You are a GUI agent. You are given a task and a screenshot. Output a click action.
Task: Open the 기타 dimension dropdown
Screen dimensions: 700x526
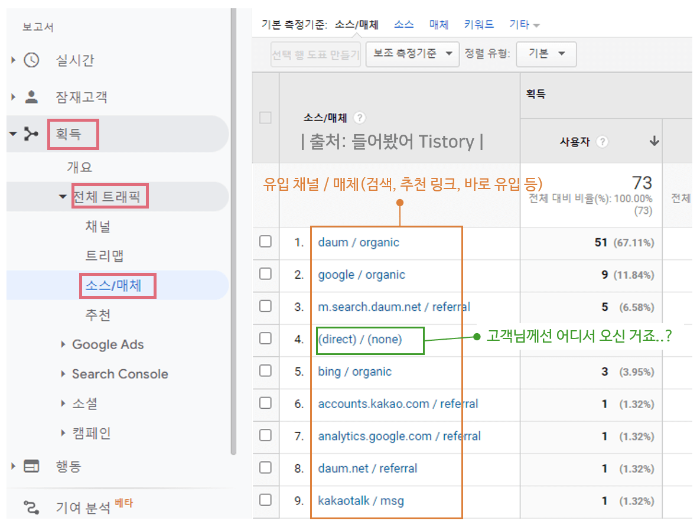coord(525,25)
